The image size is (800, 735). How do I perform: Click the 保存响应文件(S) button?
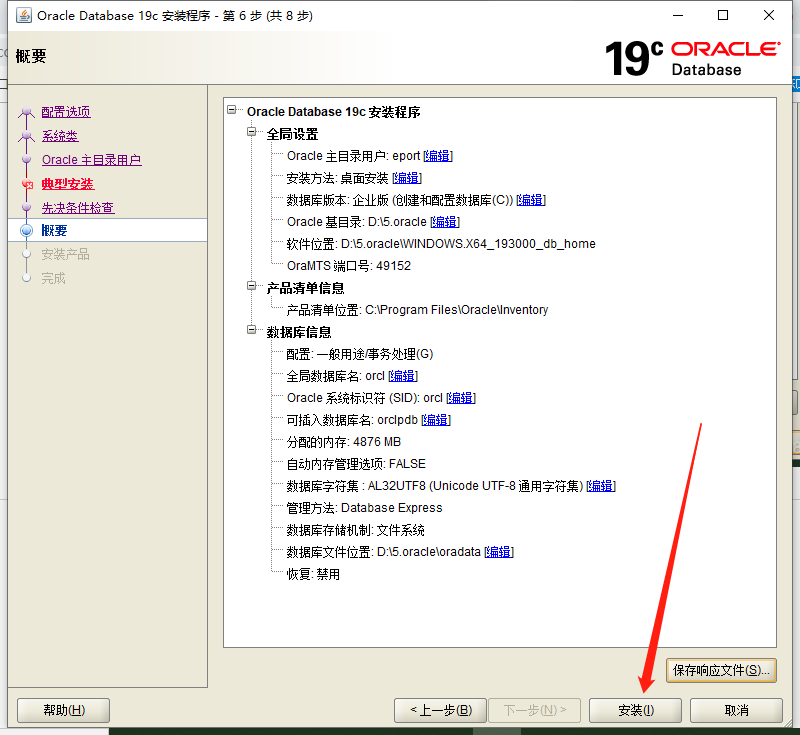pyautogui.click(x=721, y=670)
